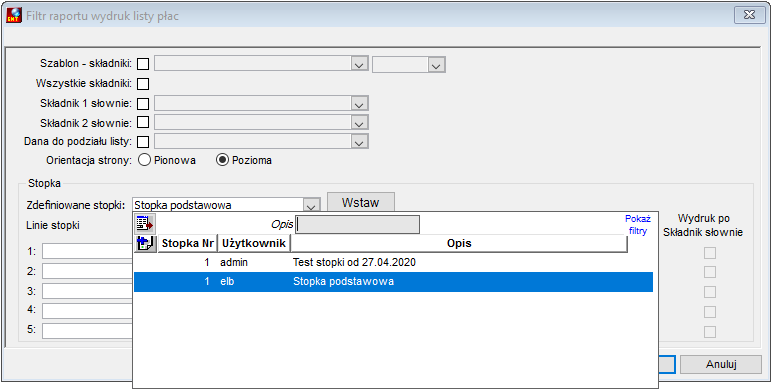Click the footer line 3 input field
This screenshot has height=390, width=772.
coord(87,291)
